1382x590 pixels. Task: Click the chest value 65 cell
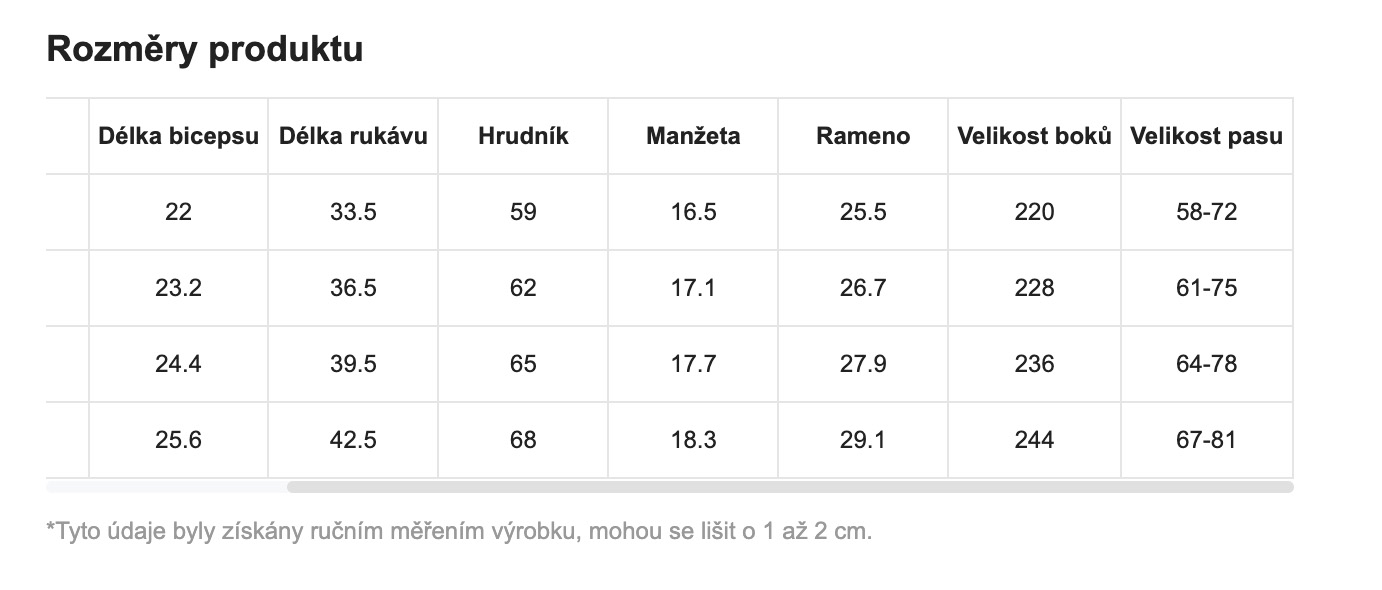[x=523, y=364]
